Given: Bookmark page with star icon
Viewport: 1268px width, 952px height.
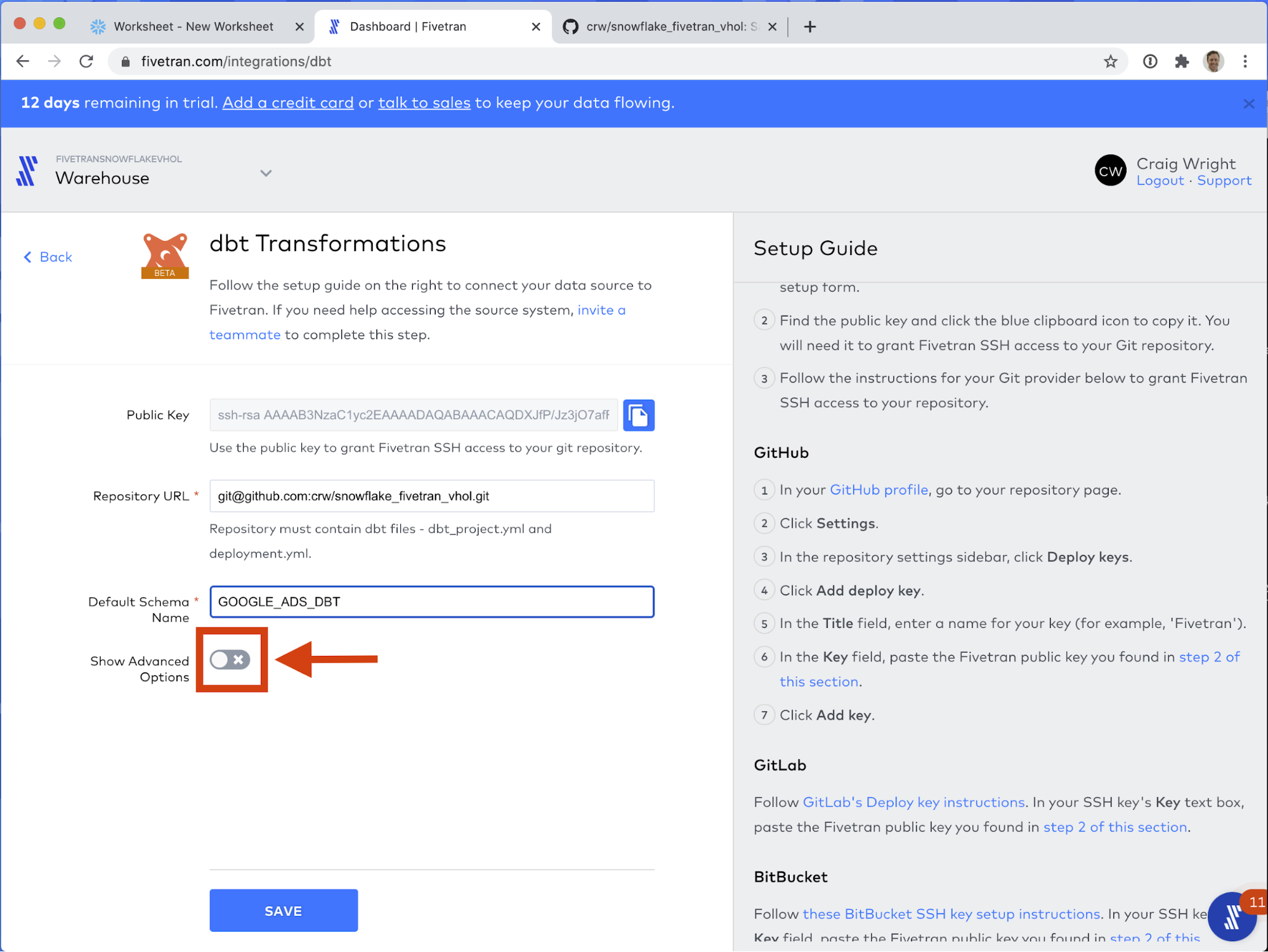Looking at the screenshot, I should click(1110, 62).
